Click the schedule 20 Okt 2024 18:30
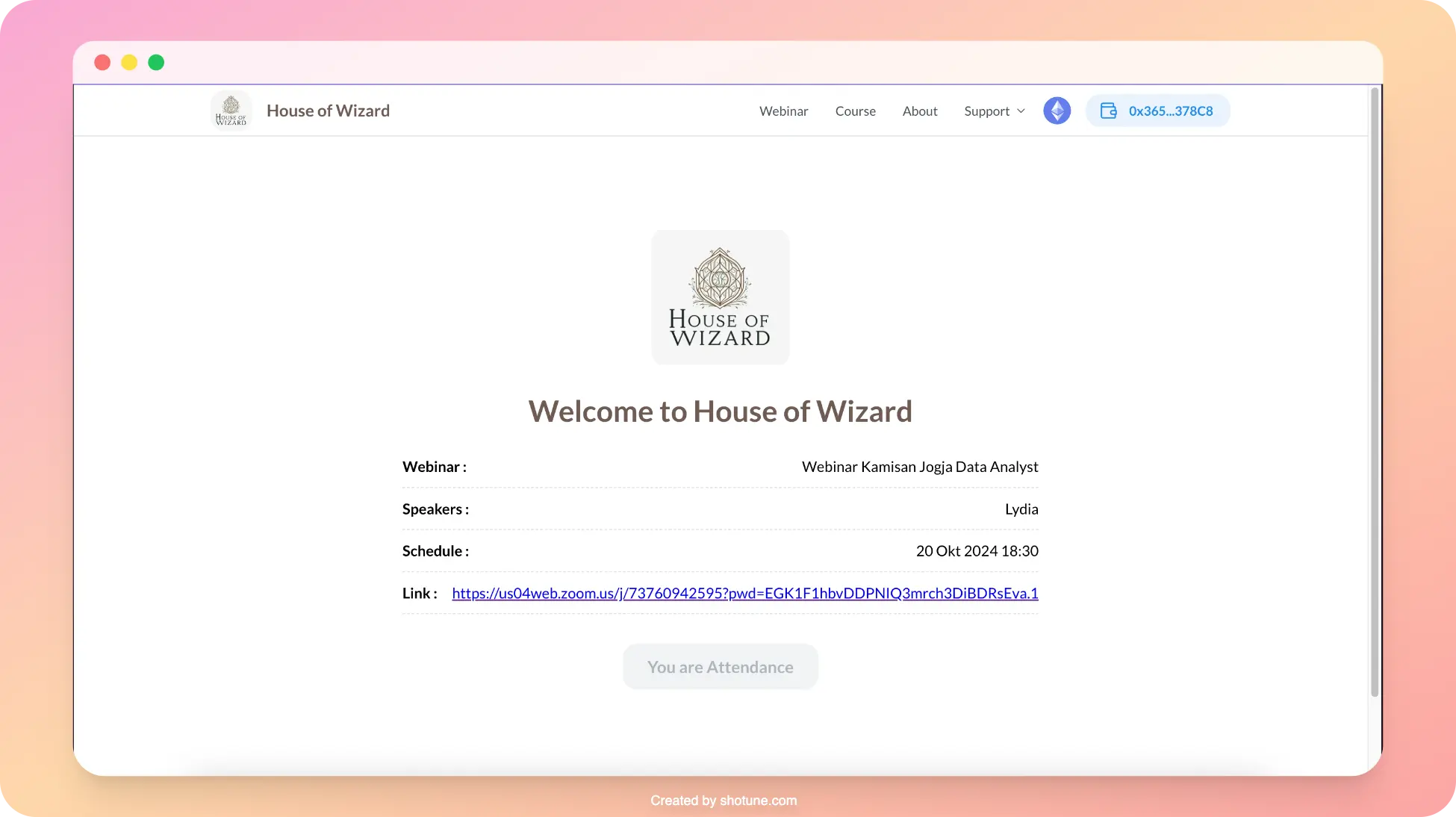The height and width of the screenshot is (817, 1456). tap(977, 551)
